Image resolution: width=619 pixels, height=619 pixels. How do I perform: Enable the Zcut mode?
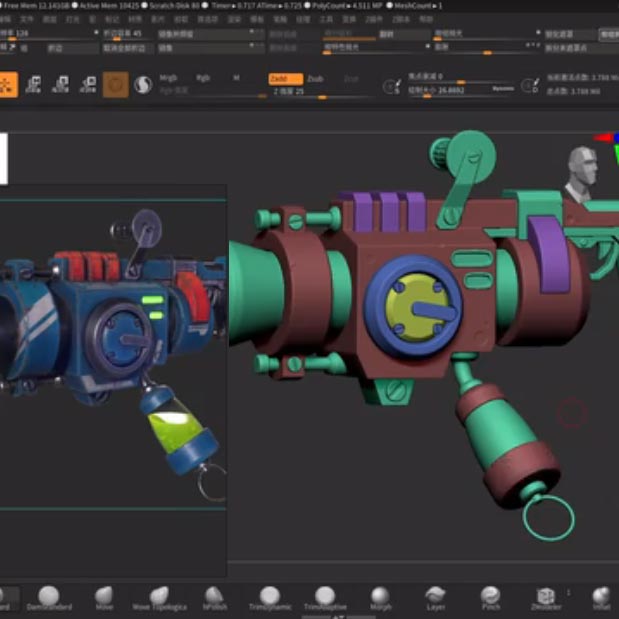(x=351, y=79)
